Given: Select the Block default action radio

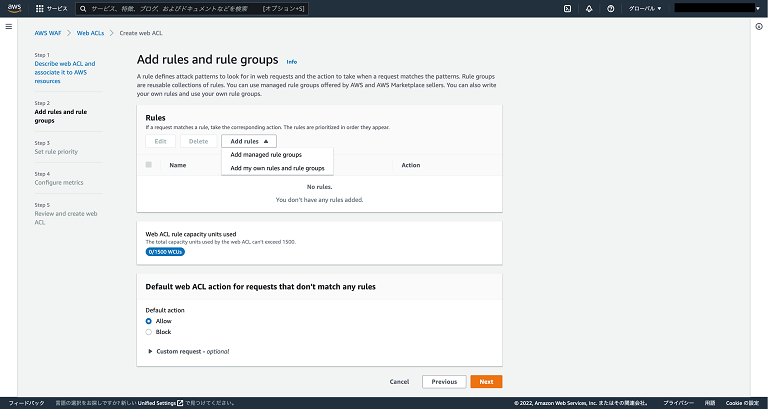Looking at the screenshot, I should pos(149,331).
